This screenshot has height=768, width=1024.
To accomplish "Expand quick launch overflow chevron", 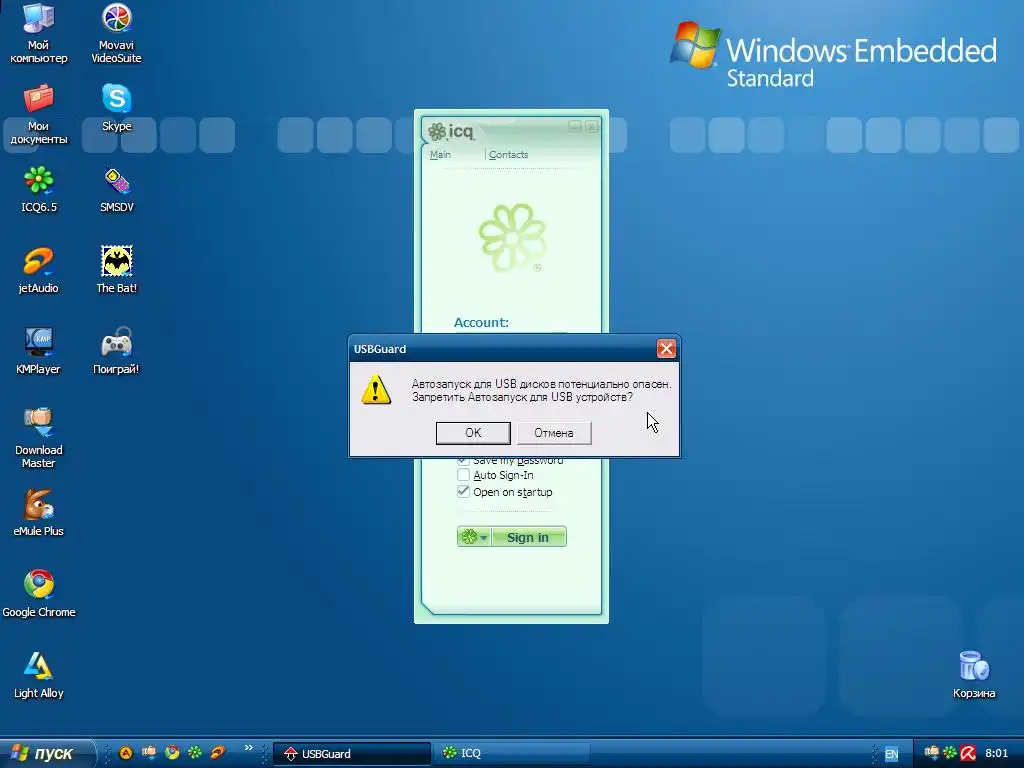I will pyautogui.click(x=248, y=748).
